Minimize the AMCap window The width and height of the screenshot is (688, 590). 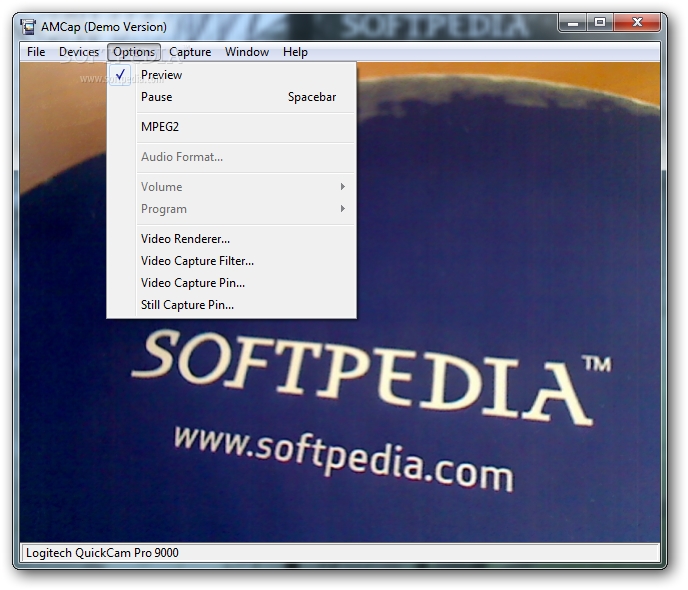coord(572,23)
